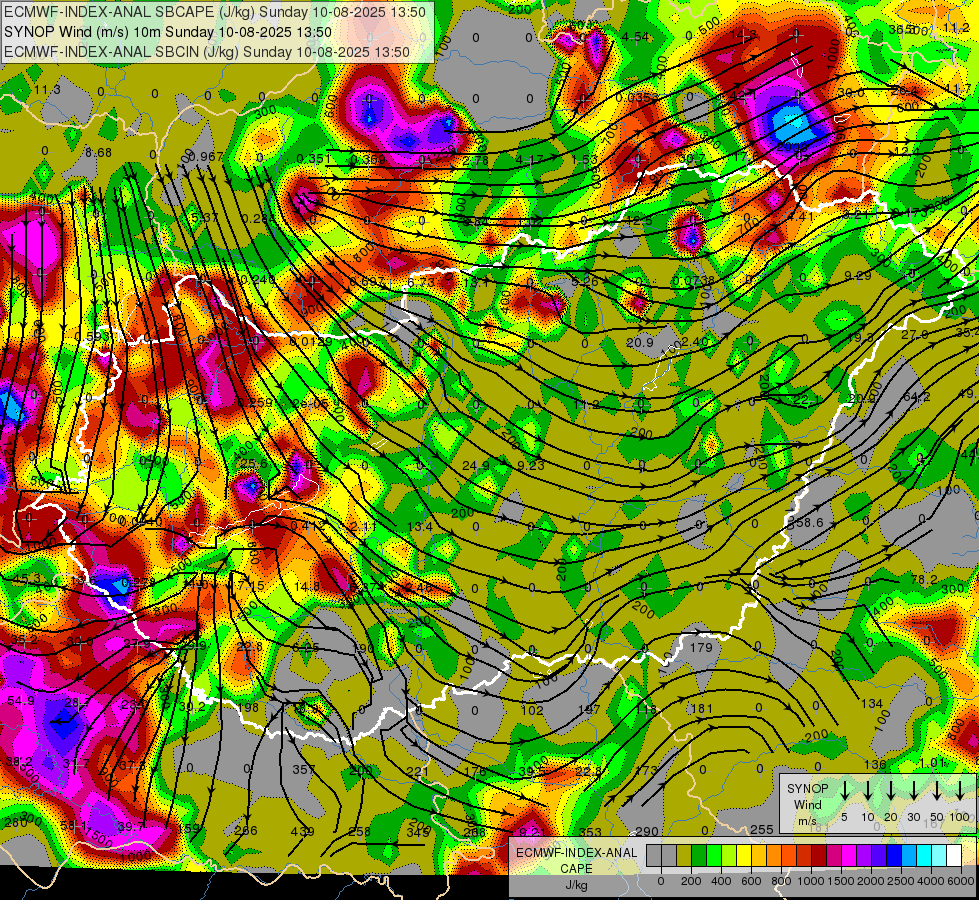Pick the bright magenta CAPE legend swatch
The width and height of the screenshot is (979, 900).
849,855
